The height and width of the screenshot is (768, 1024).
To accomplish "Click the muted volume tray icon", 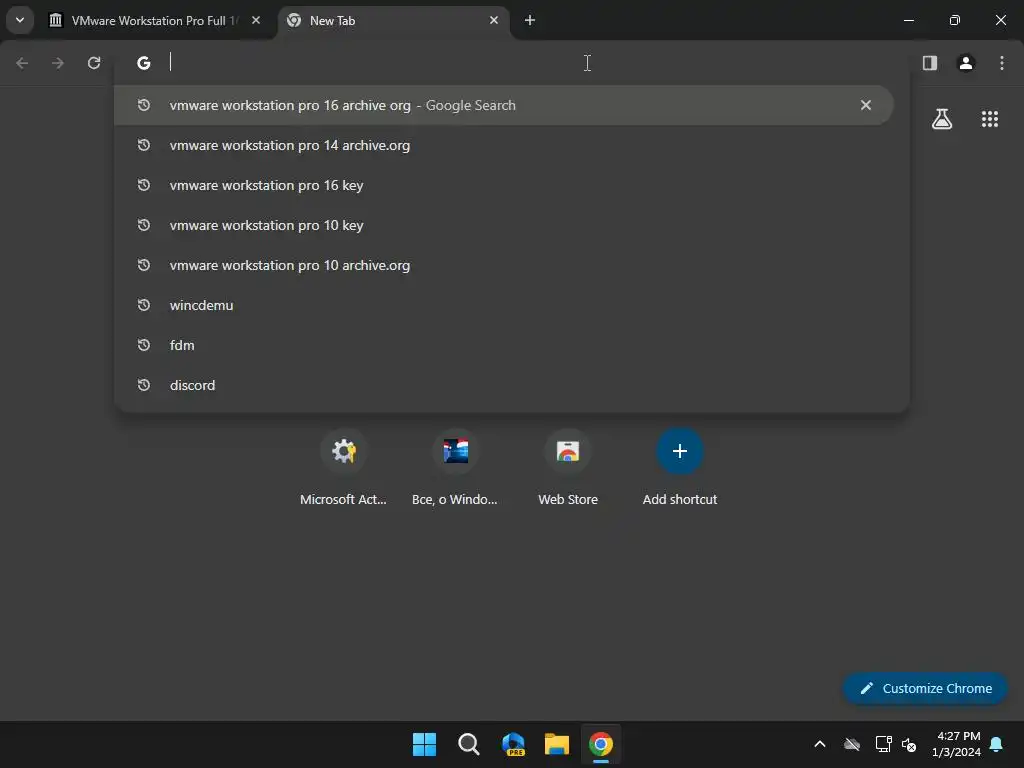I will tap(909, 744).
